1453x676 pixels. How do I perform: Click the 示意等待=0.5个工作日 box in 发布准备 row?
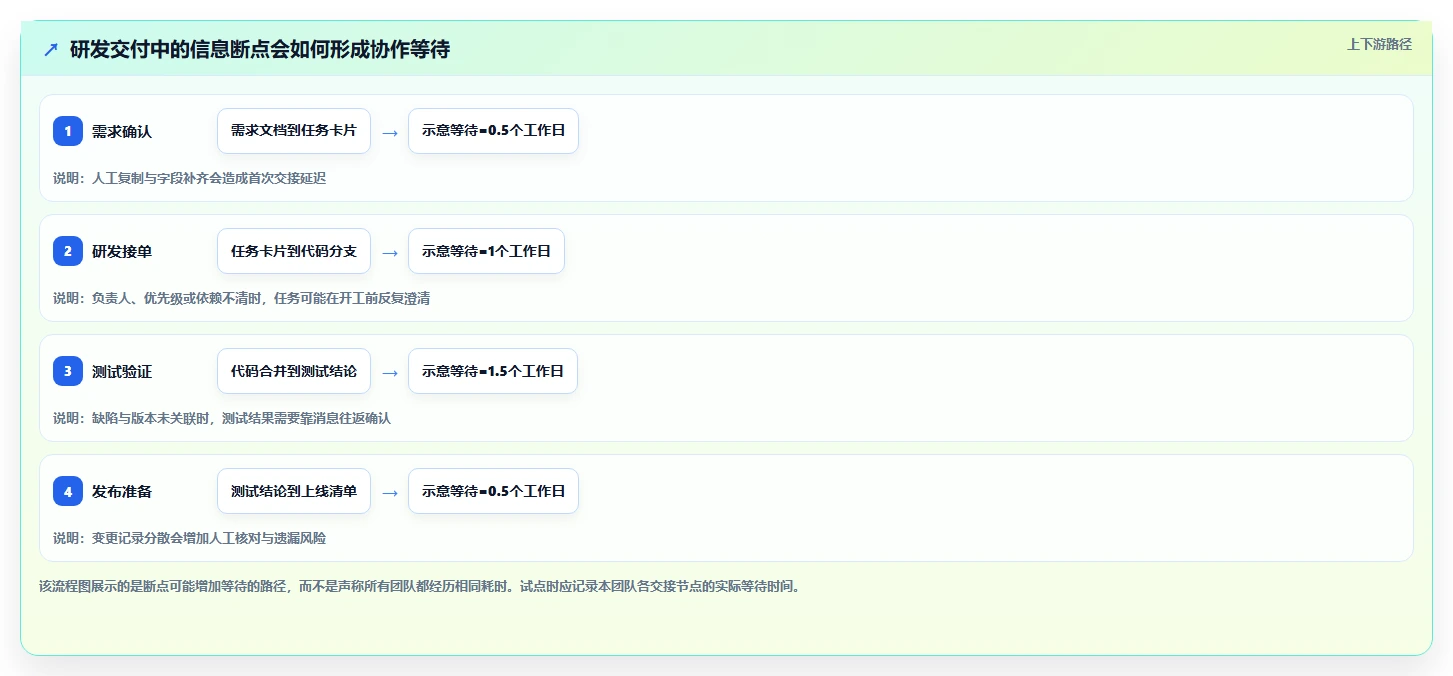coord(494,491)
